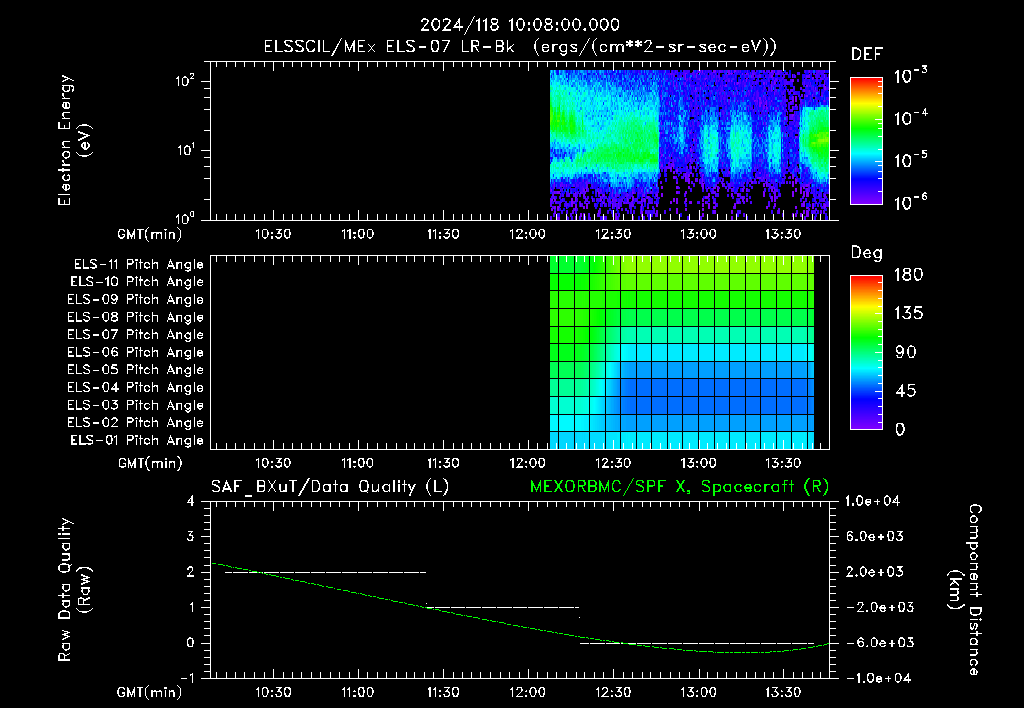Click the Deg pitch angle color bar

click(866, 352)
